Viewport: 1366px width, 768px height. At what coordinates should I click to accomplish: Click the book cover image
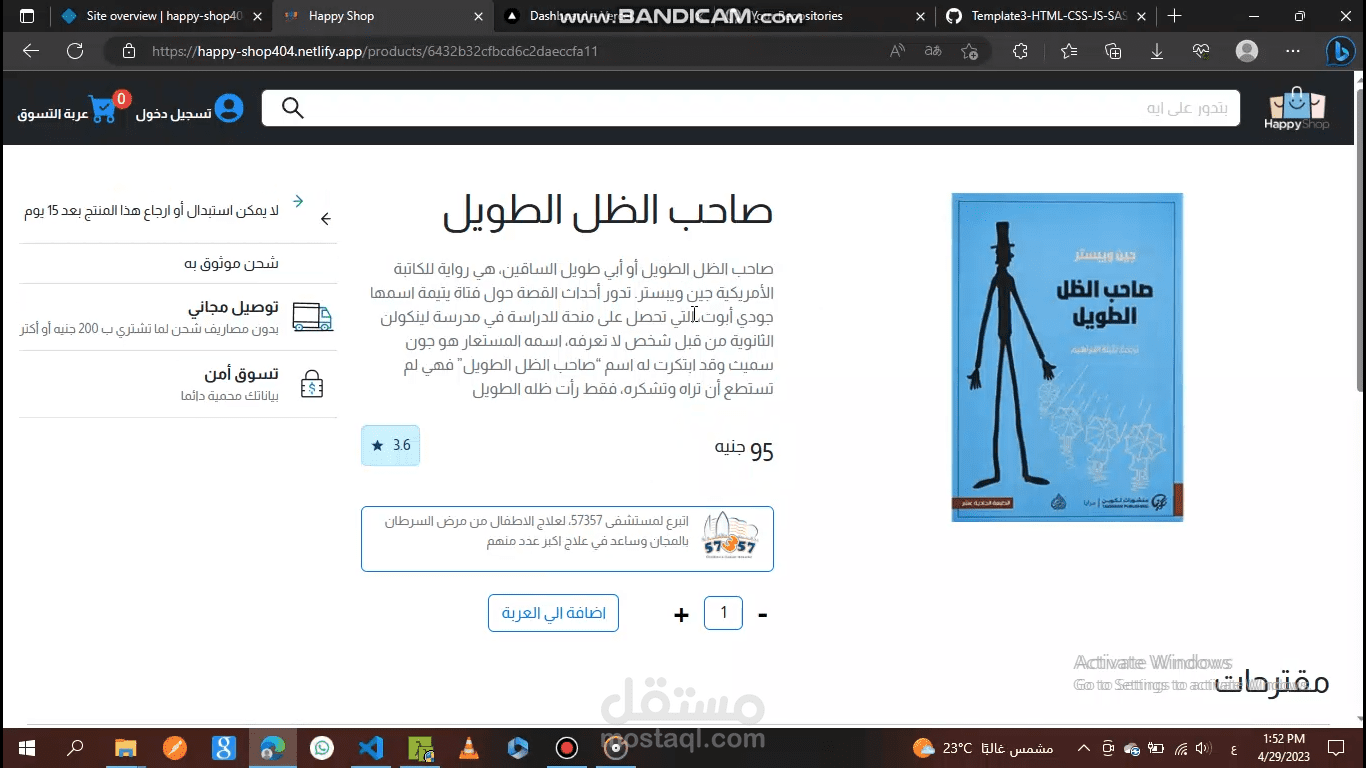pyautogui.click(x=1067, y=357)
